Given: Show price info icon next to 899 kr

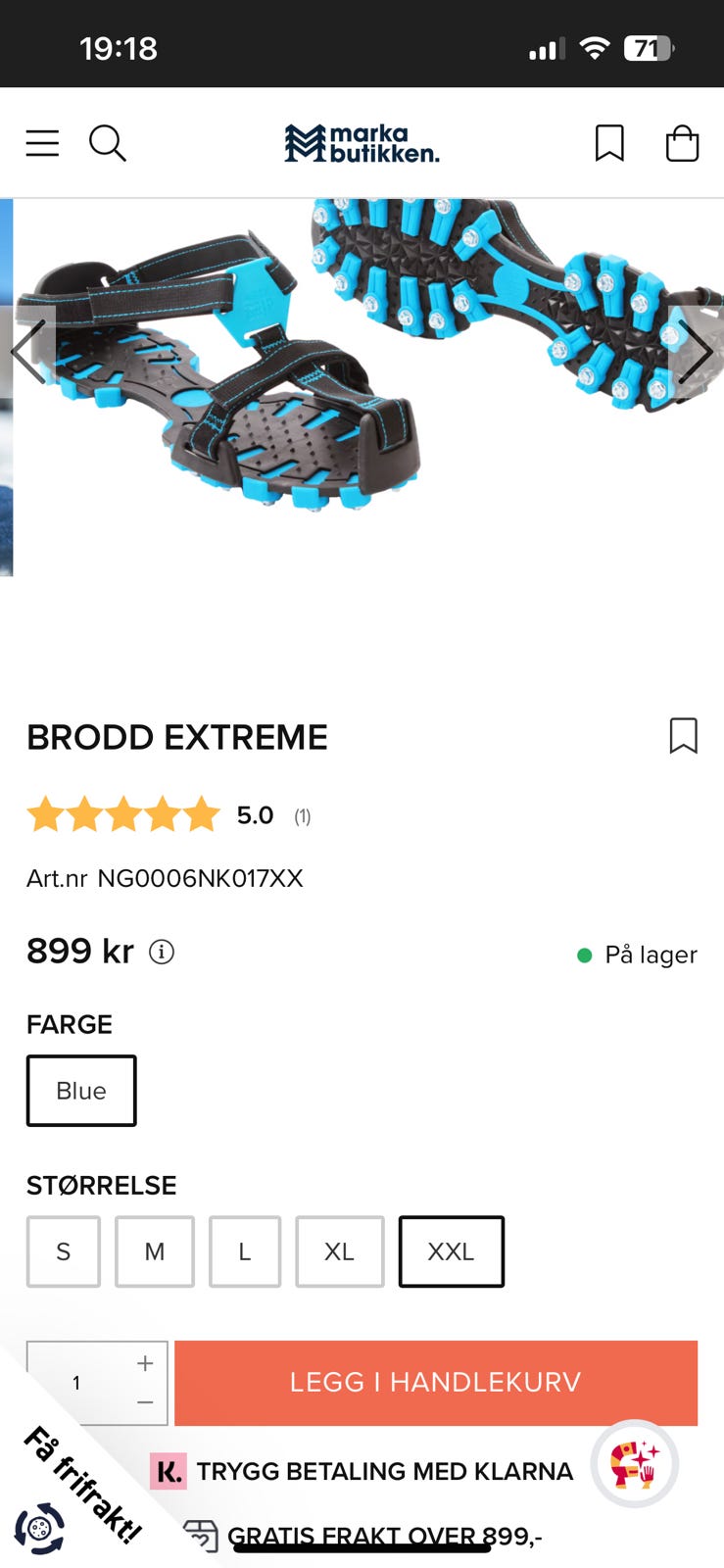Looking at the screenshot, I should tap(162, 952).
